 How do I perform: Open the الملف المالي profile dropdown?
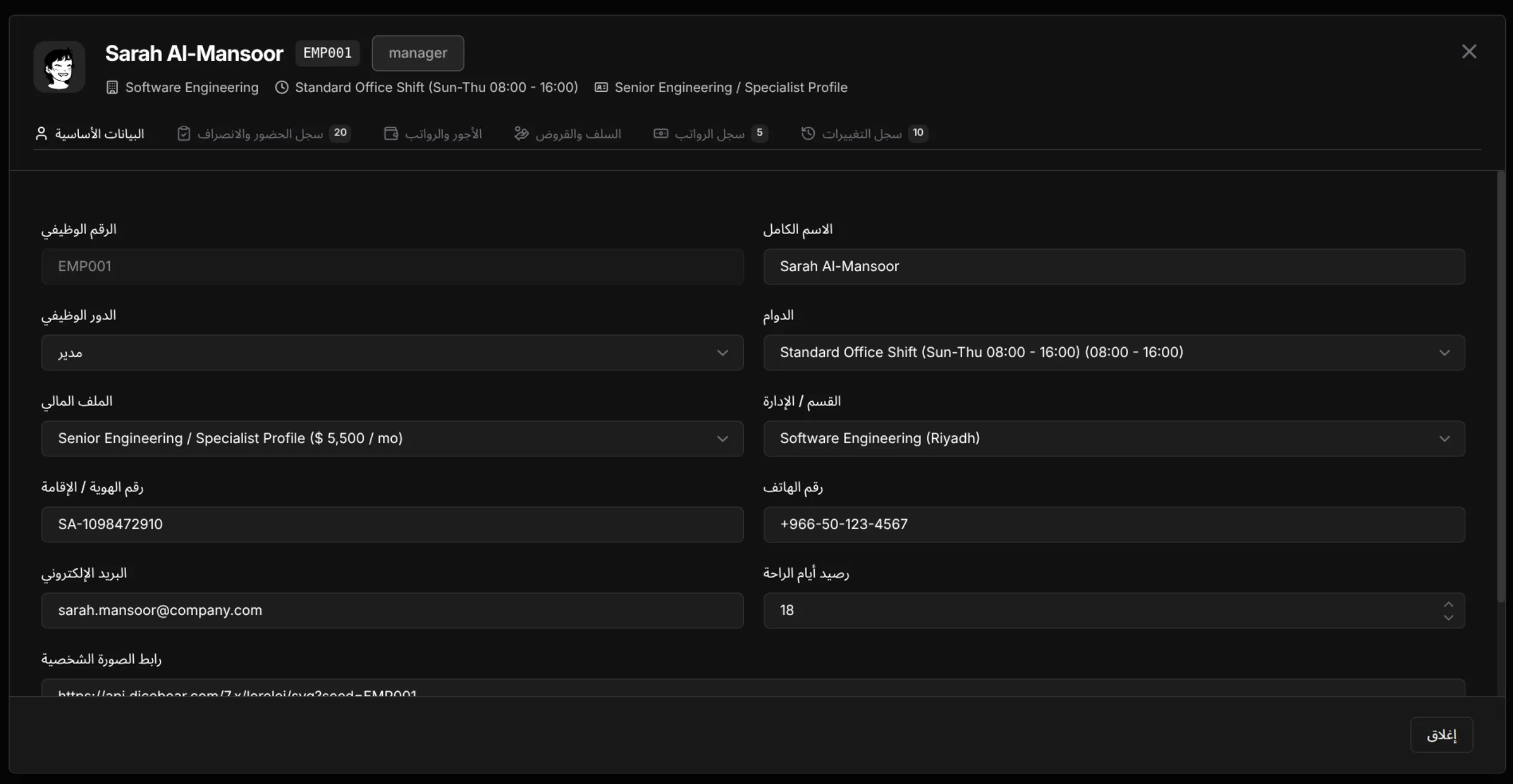[392, 439]
